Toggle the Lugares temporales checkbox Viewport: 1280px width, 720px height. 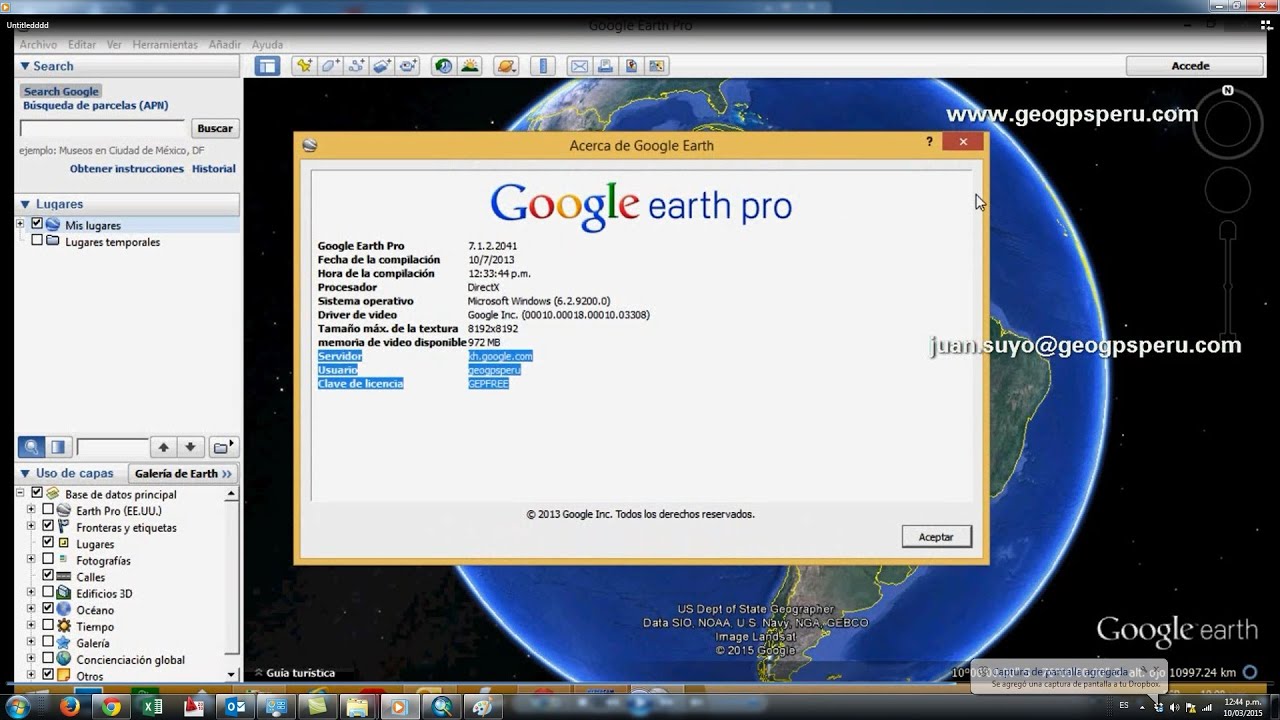tap(37, 240)
